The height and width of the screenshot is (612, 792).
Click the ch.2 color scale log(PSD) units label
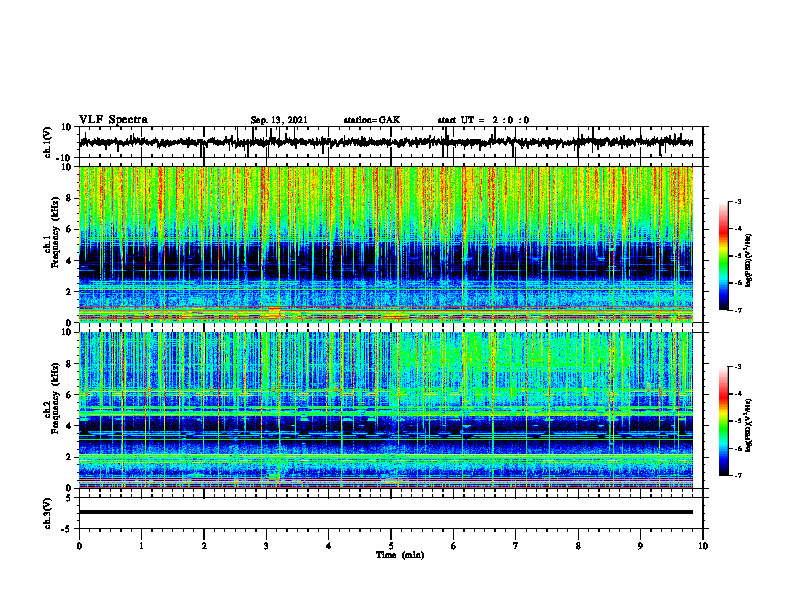pos(749,425)
